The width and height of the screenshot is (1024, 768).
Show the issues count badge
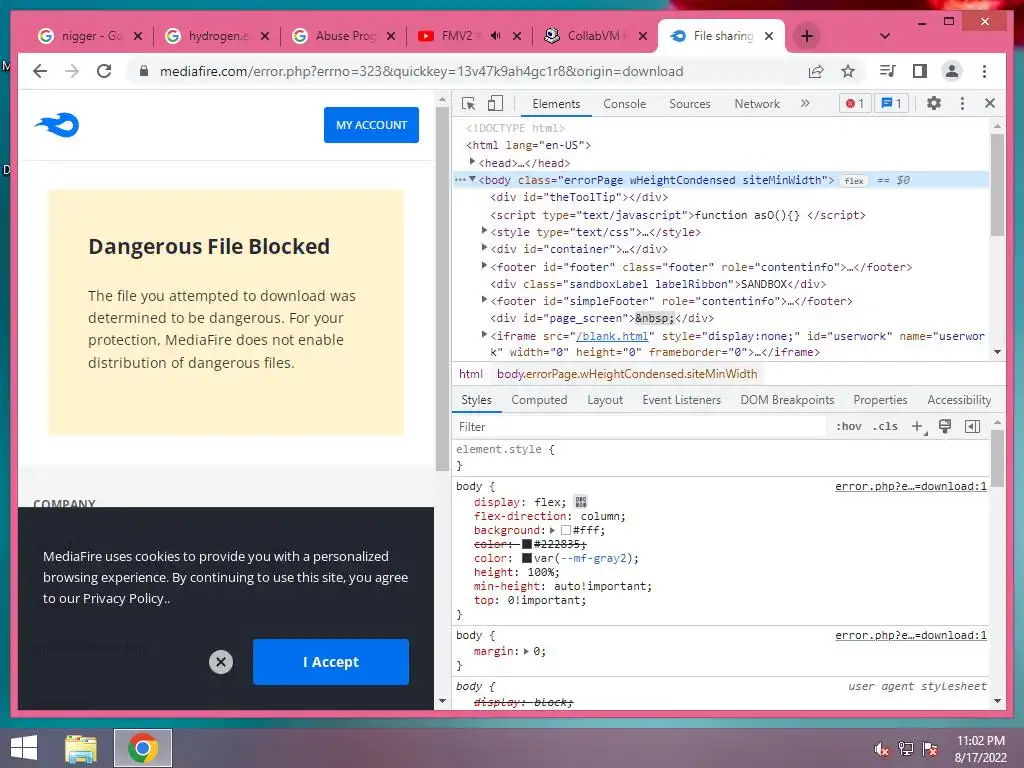[891, 103]
